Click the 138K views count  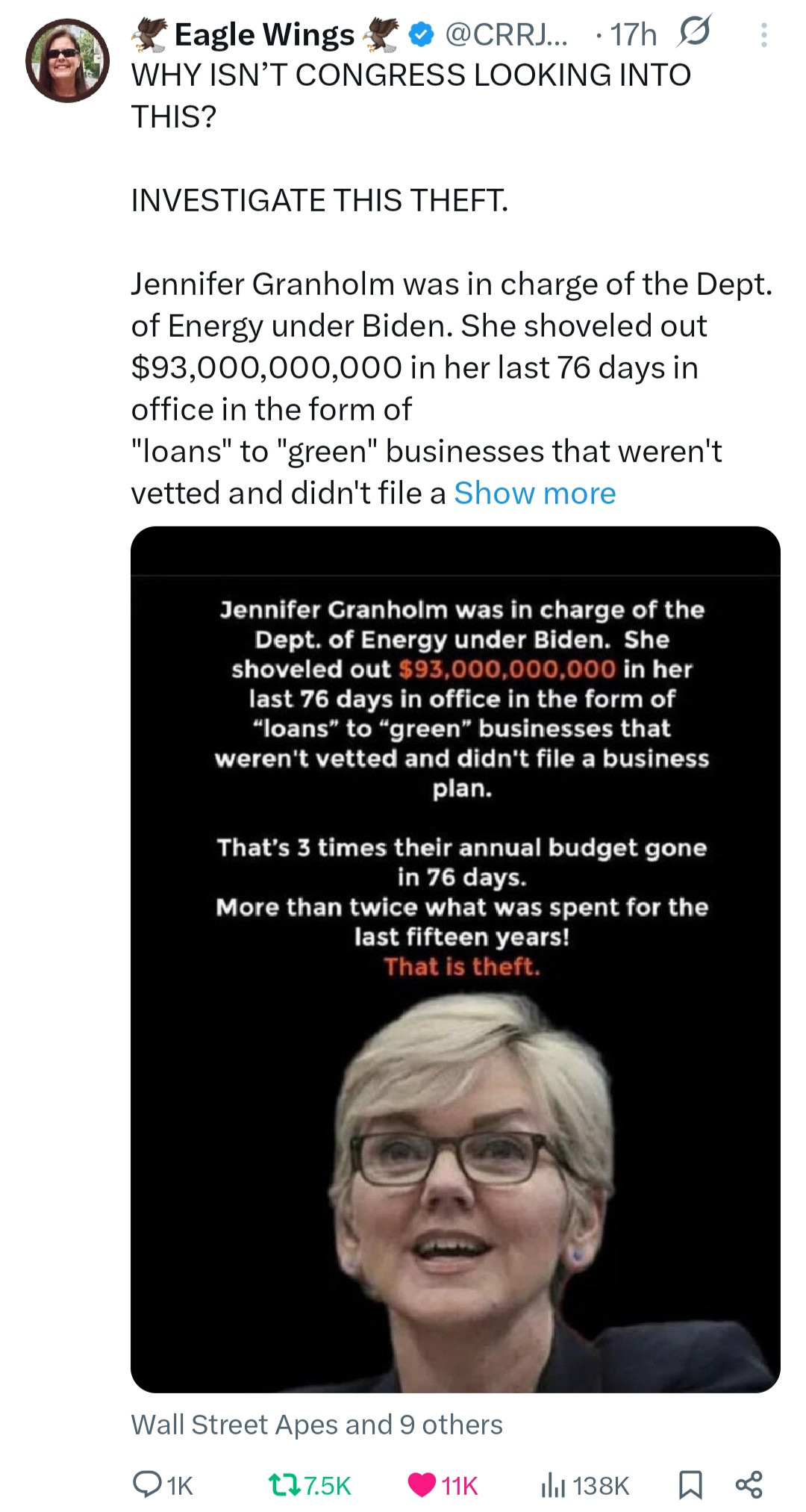click(x=601, y=1485)
